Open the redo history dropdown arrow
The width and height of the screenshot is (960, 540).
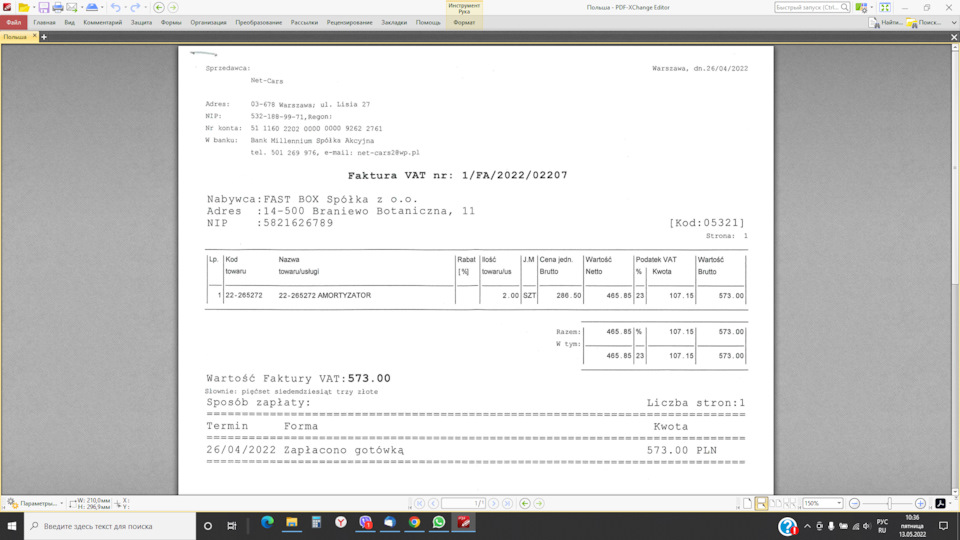coord(145,7)
